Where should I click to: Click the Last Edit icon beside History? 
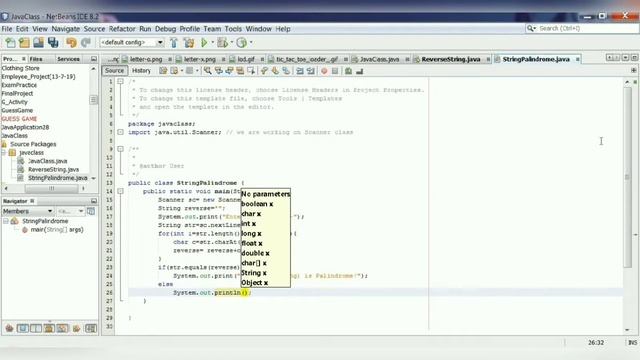pos(163,71)
